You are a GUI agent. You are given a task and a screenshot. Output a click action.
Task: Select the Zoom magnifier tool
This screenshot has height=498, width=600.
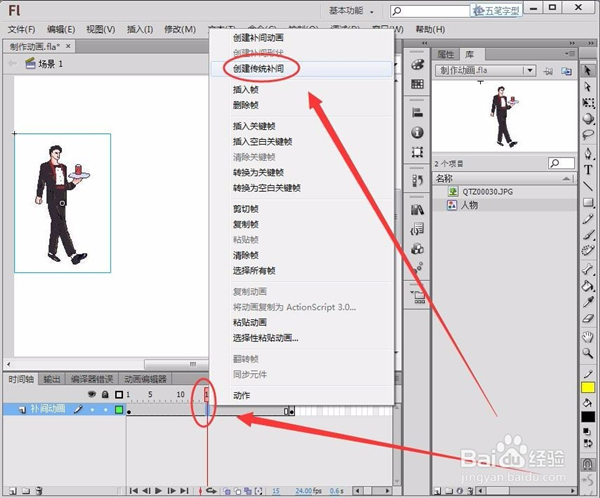click(x=588, y=353)
